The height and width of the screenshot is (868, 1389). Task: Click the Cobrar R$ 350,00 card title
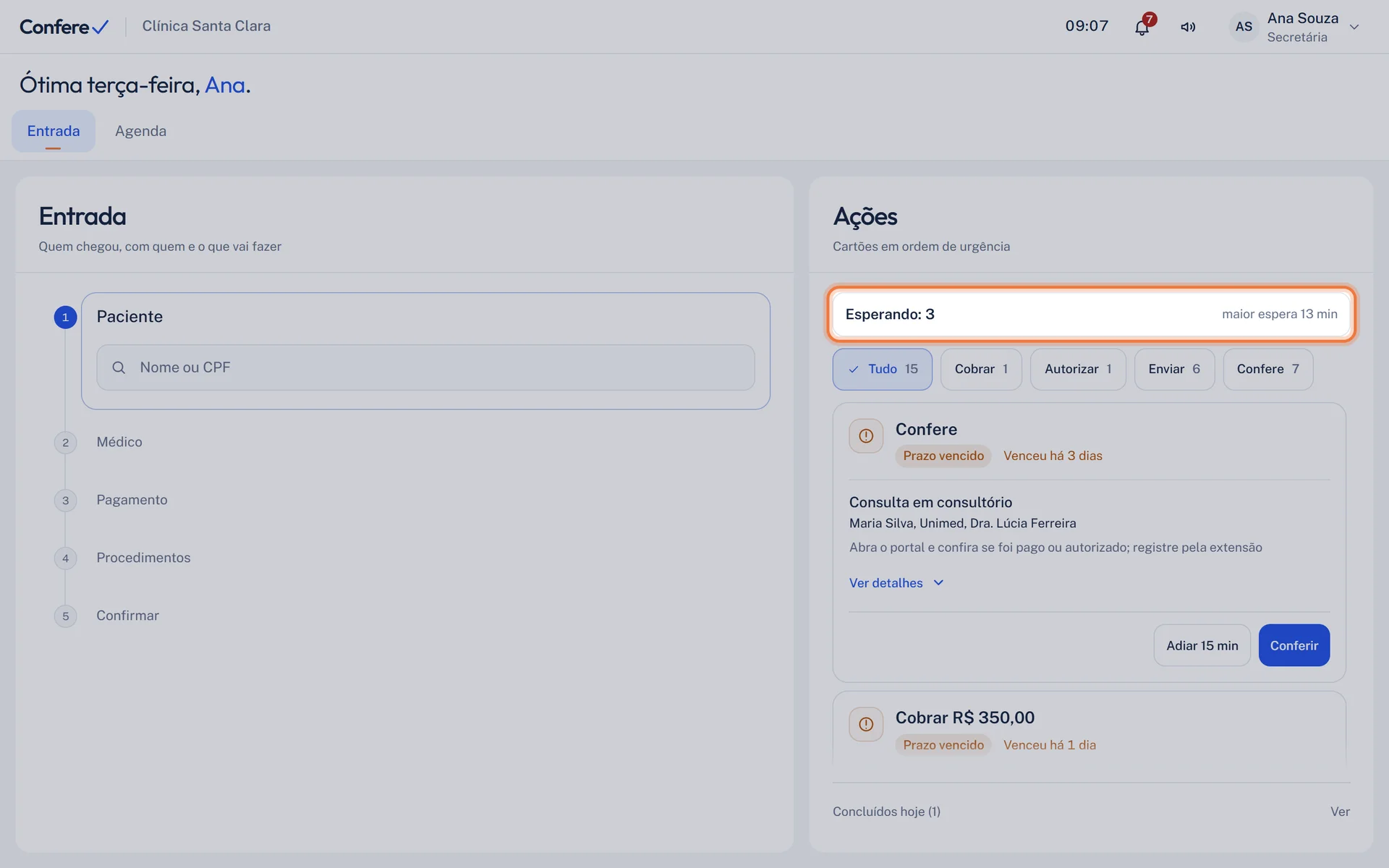click(x=965, y=718)
